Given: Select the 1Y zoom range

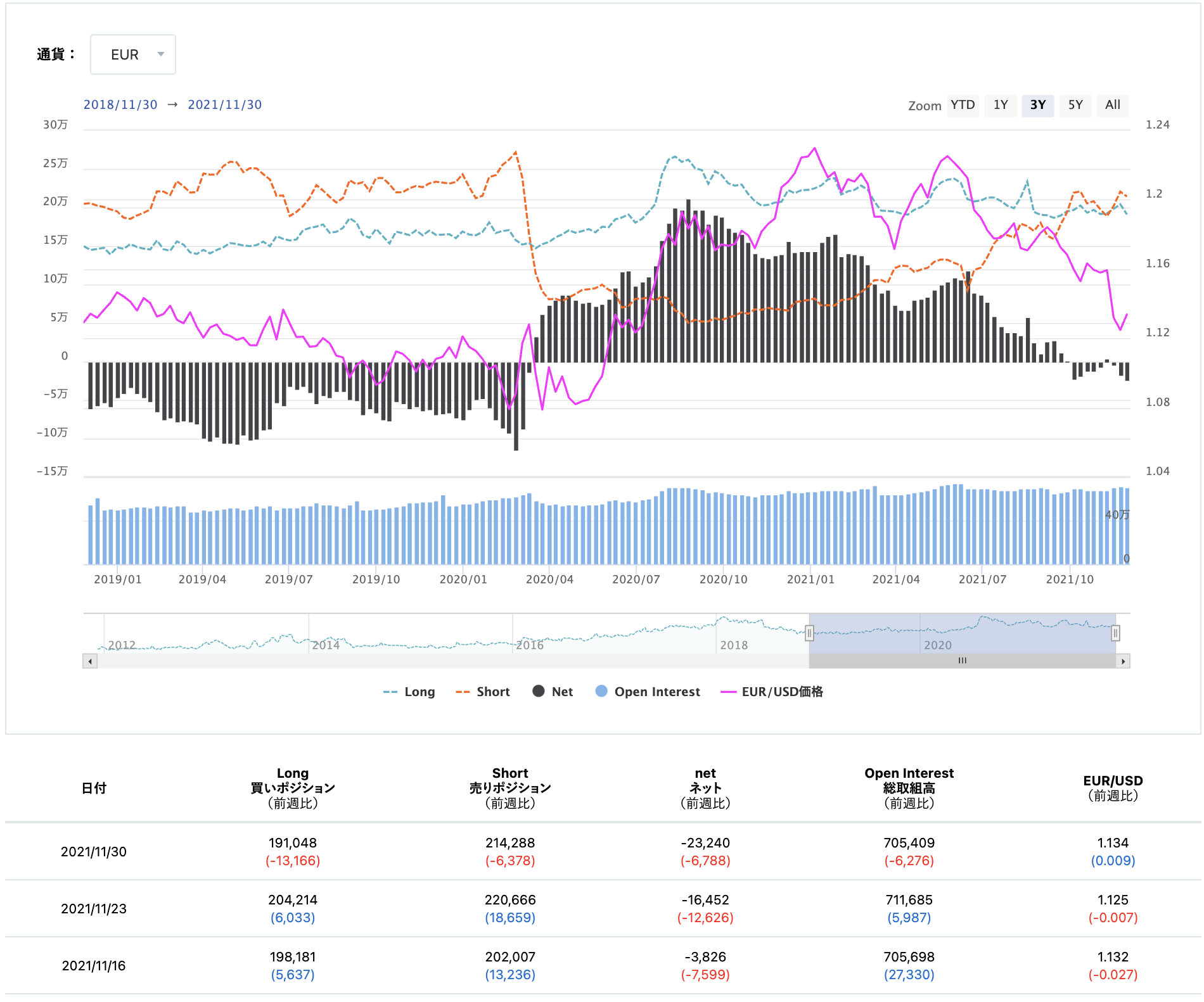Looking at the screenshot, I should 1001,105.
